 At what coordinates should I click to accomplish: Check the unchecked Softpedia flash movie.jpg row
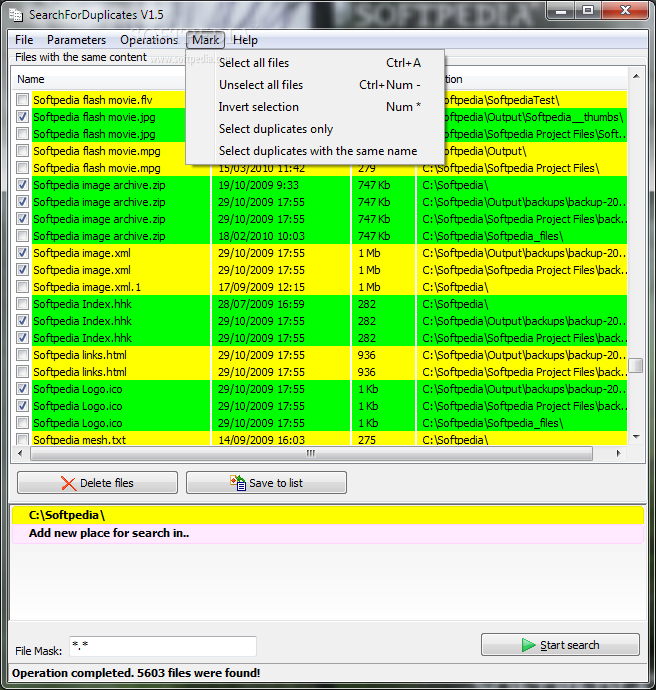tap(22, 134)
